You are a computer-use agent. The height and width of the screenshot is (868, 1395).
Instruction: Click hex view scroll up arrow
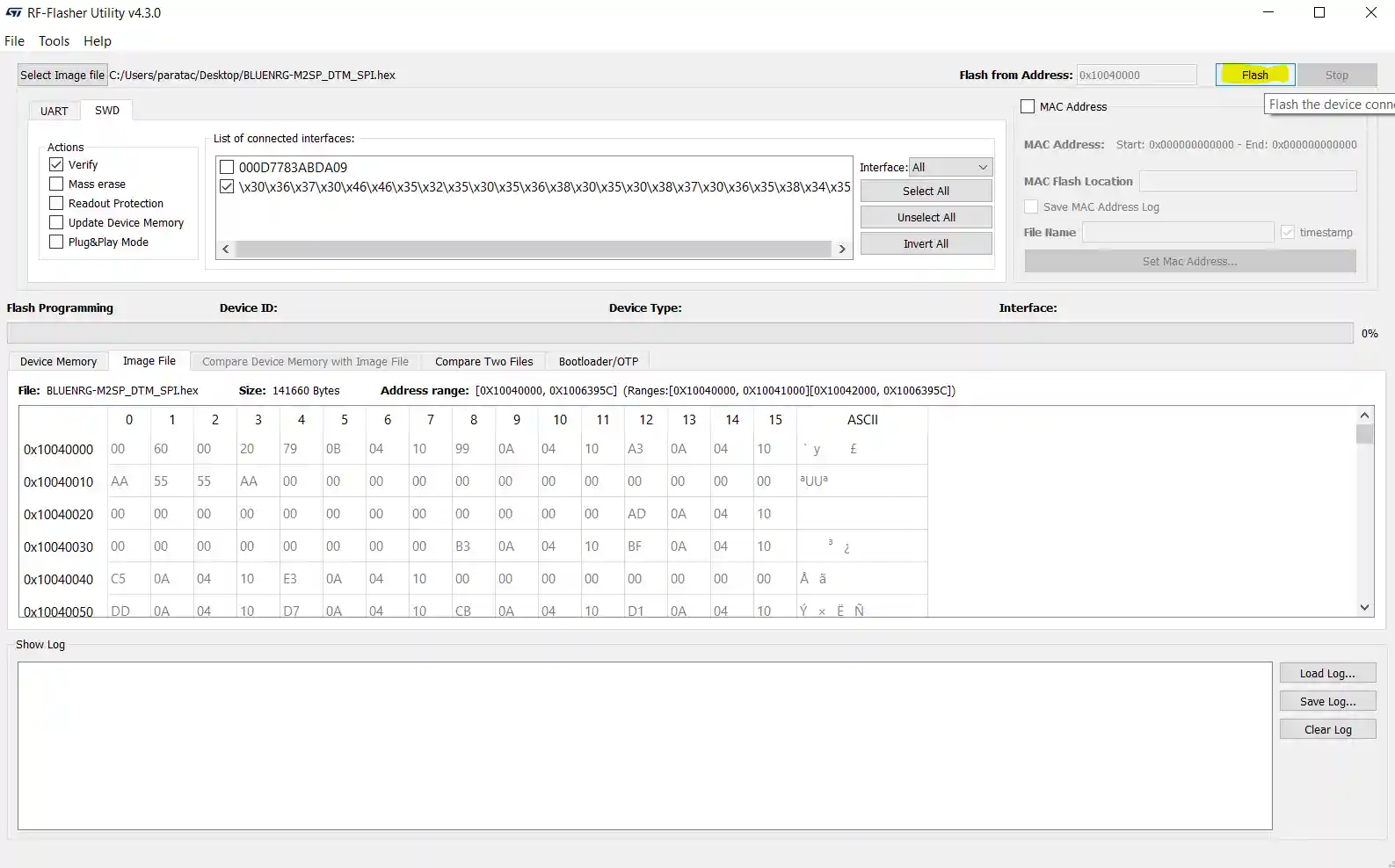[x=1364, y=416]
